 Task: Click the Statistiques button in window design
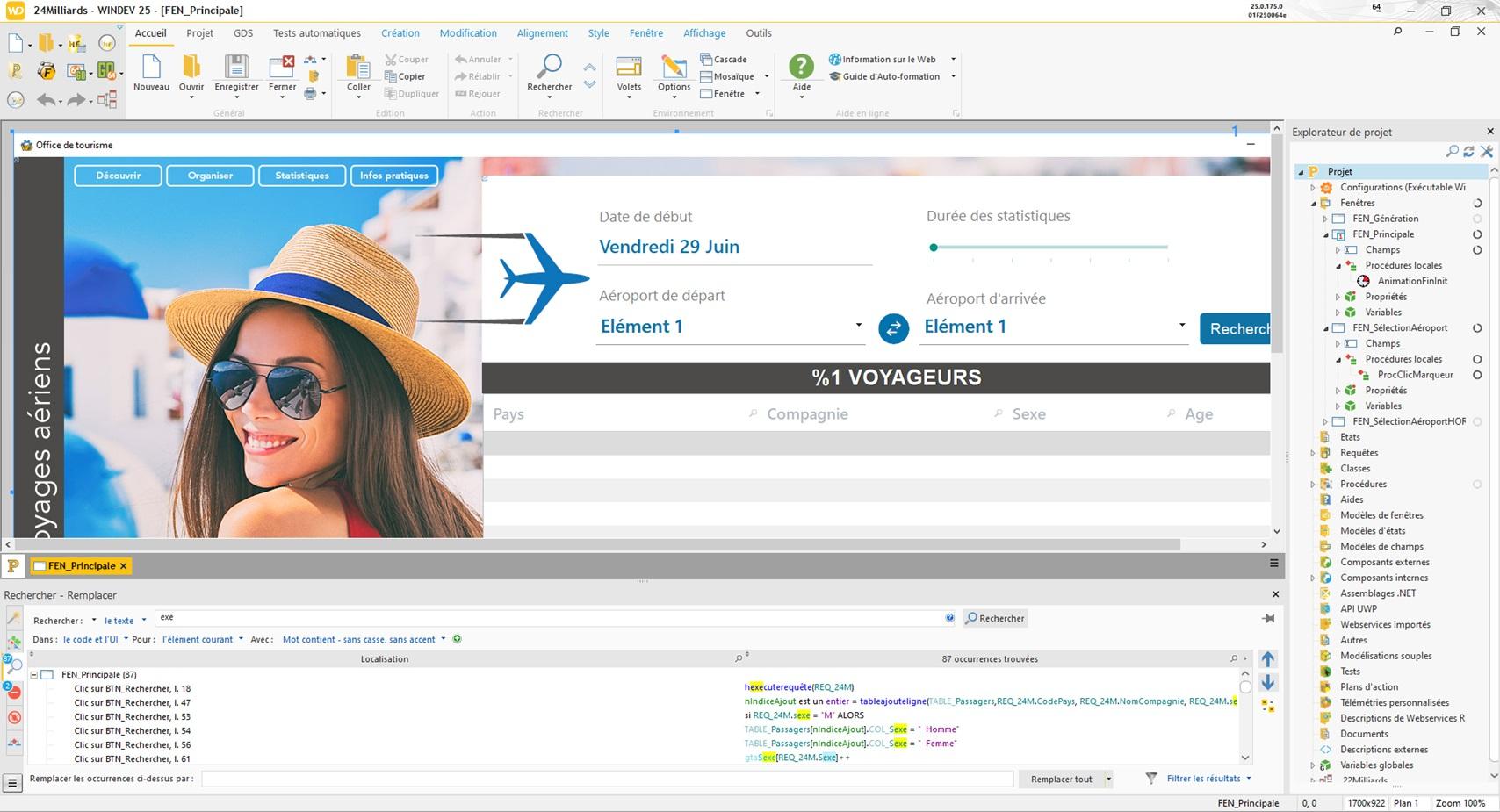[x=302, y=176]
